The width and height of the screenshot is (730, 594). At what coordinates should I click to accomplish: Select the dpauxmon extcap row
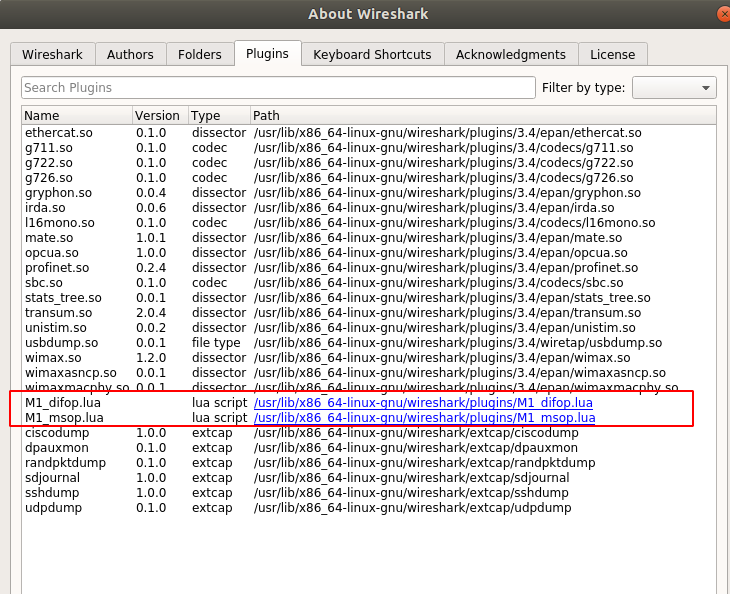(369, 448)
